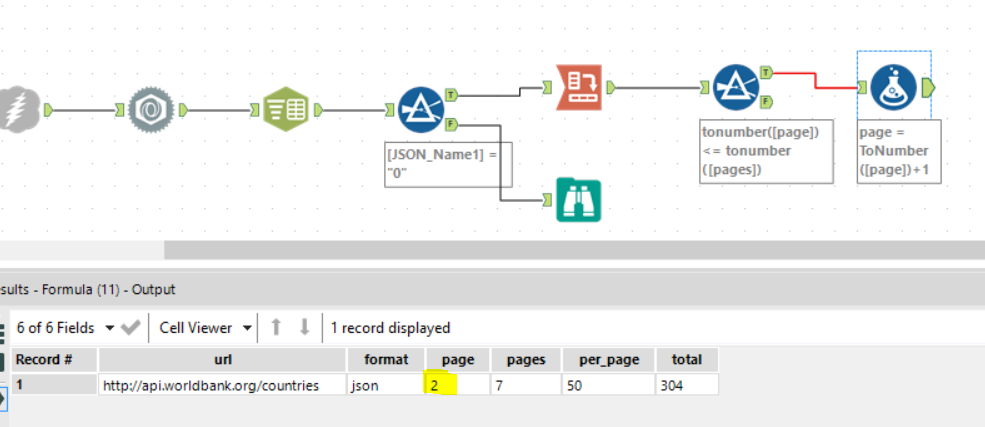
Task: Click the checkmark apply fields icon
Action: 130,328
